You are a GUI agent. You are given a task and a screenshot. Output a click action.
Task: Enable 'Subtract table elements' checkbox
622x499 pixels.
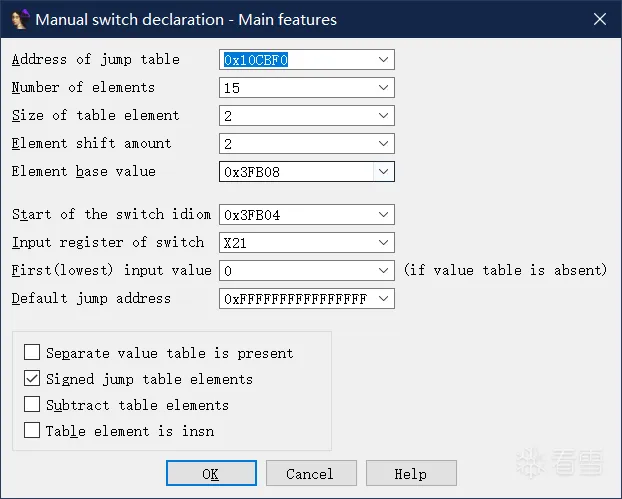click(x=32, y=404)
